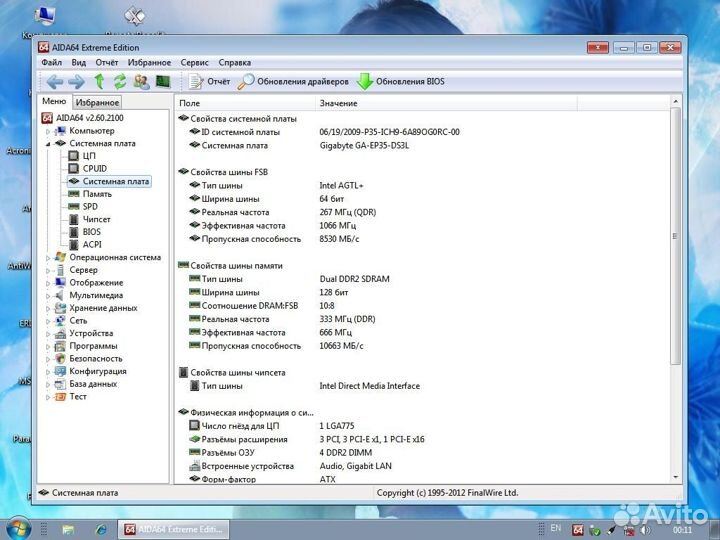
Task: Click the AIDA64 tray icon
Action: click(578, 530)
